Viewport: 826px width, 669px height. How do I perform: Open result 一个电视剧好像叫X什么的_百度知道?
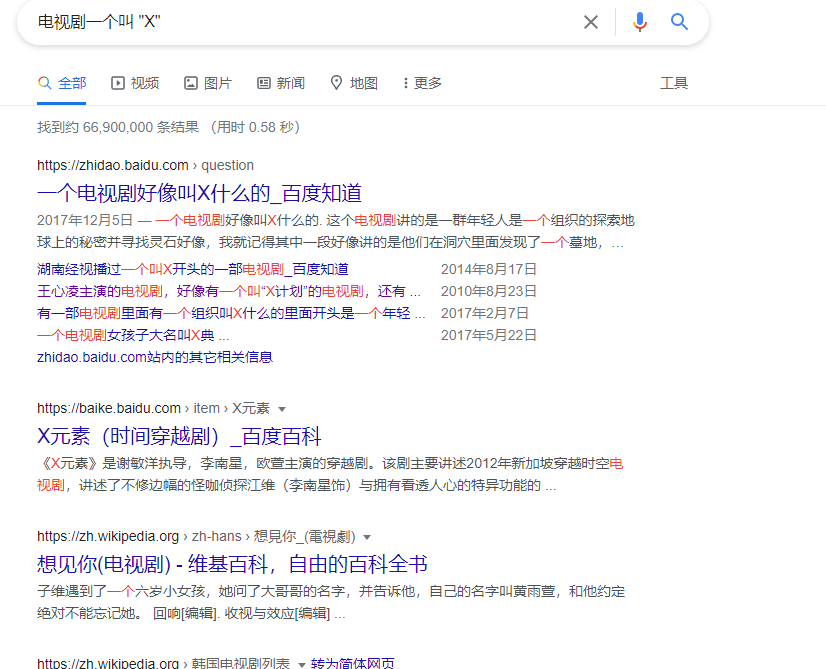tap(199, 193)
